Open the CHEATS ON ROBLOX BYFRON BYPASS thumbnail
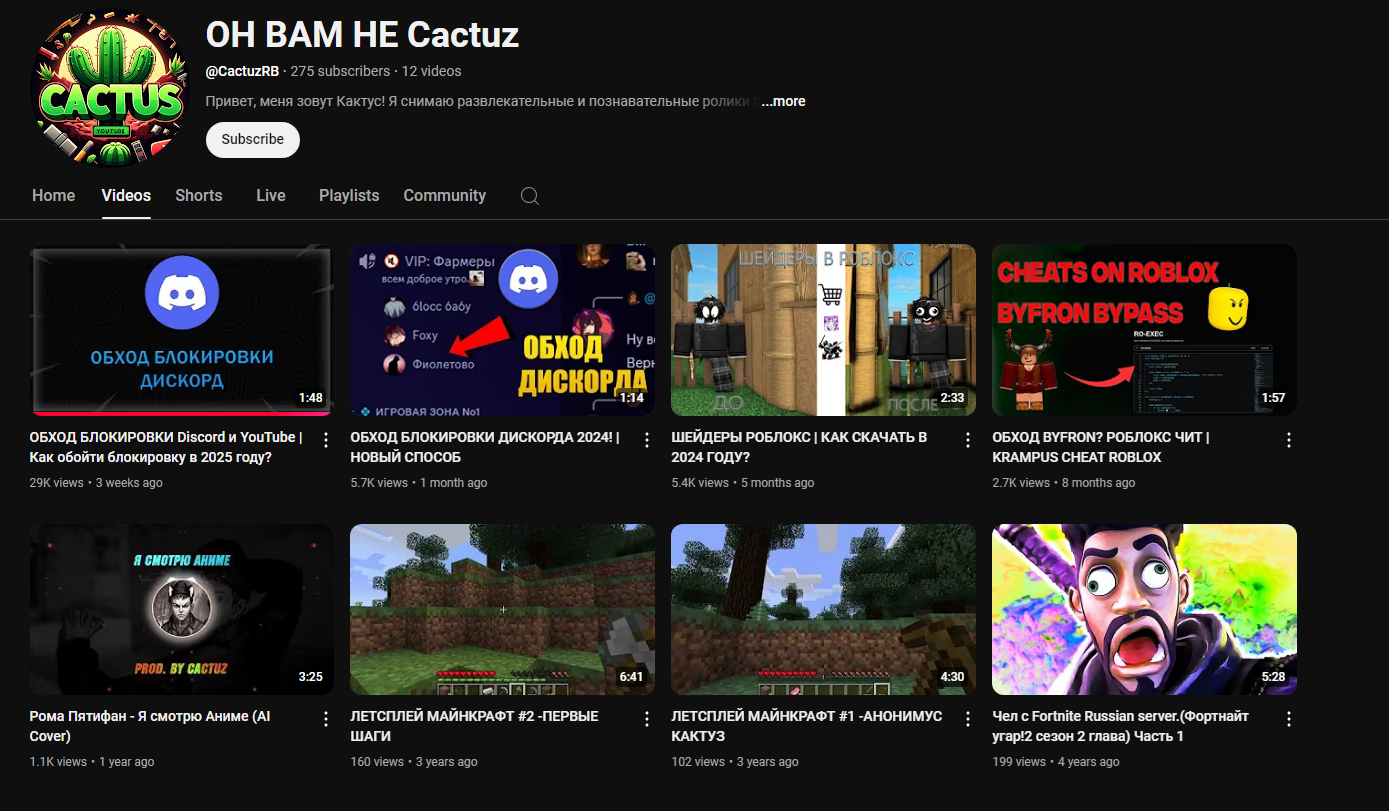 click(x=1145, y=330)
